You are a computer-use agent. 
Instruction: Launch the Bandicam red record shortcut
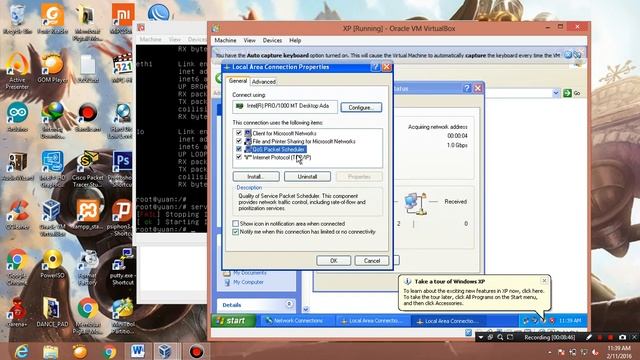[87, 117]
